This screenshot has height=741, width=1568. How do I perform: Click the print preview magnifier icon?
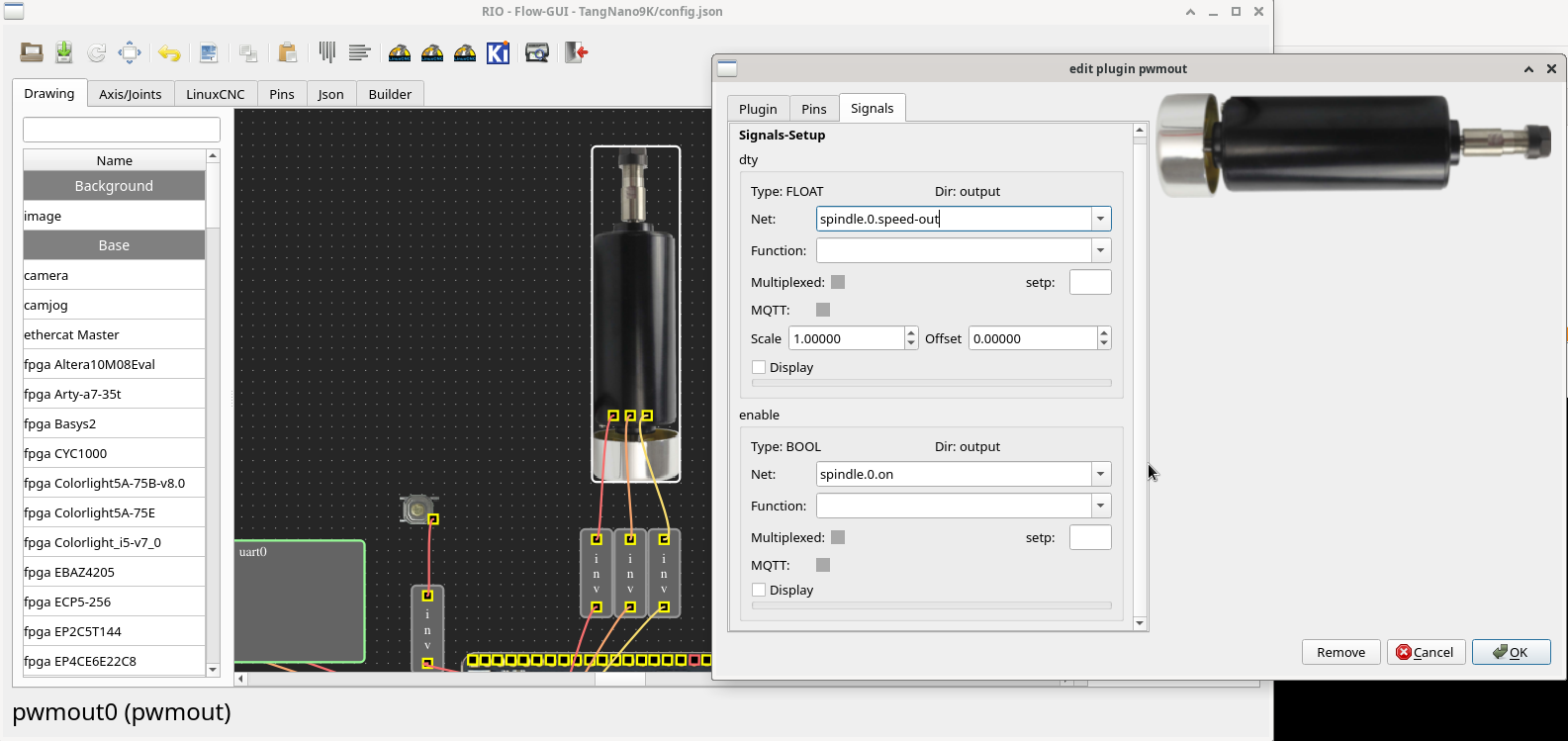pos(537,52)
